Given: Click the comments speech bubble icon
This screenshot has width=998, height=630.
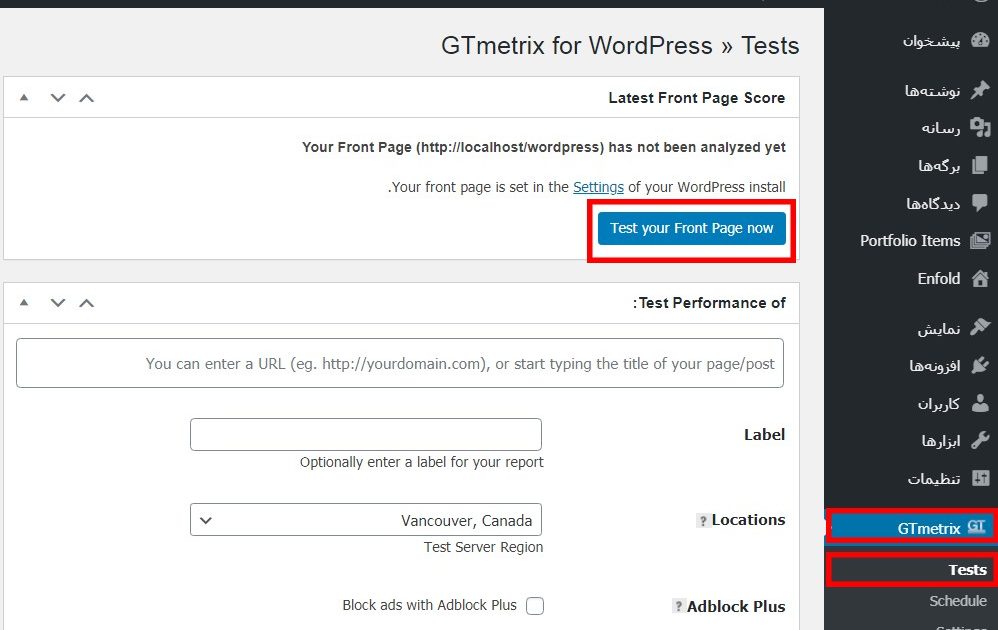Looking at the screenshot, I should (980, 203).
